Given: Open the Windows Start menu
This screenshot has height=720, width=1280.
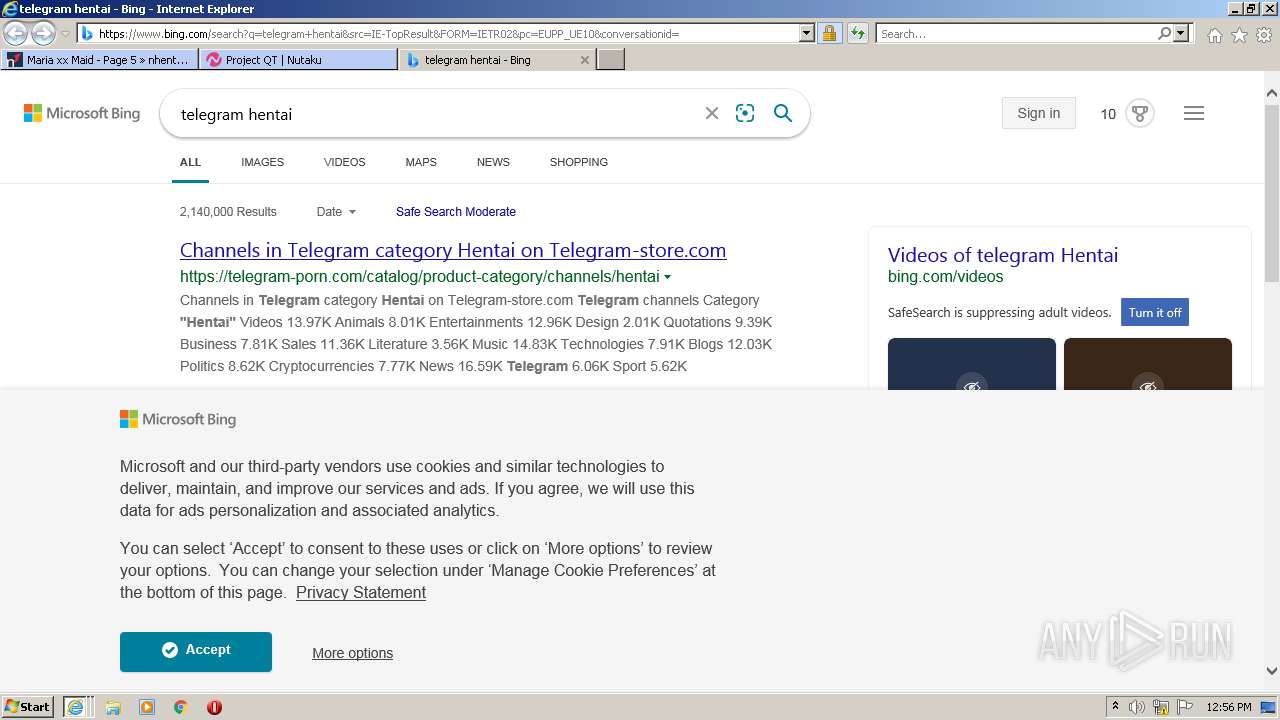Looking at the screenshot, I should click(28, 707).
